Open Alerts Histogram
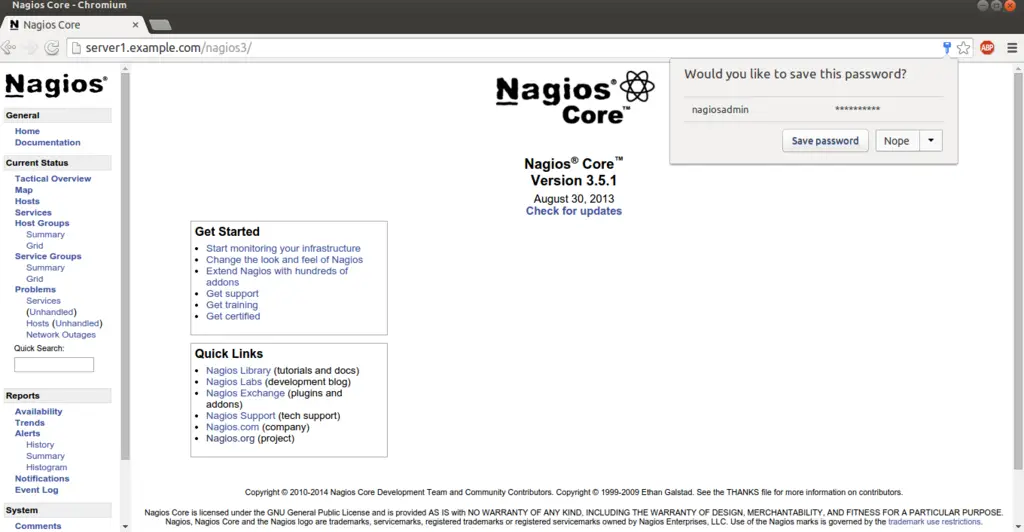The image size is (1024, 532). (46, 467)
